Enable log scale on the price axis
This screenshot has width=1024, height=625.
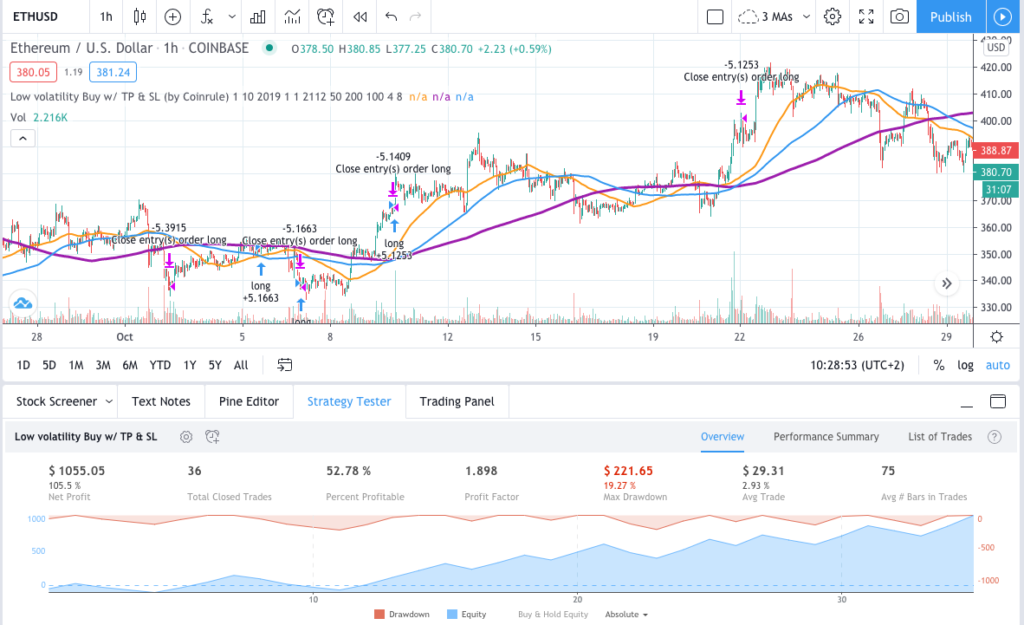pos(965,365)
